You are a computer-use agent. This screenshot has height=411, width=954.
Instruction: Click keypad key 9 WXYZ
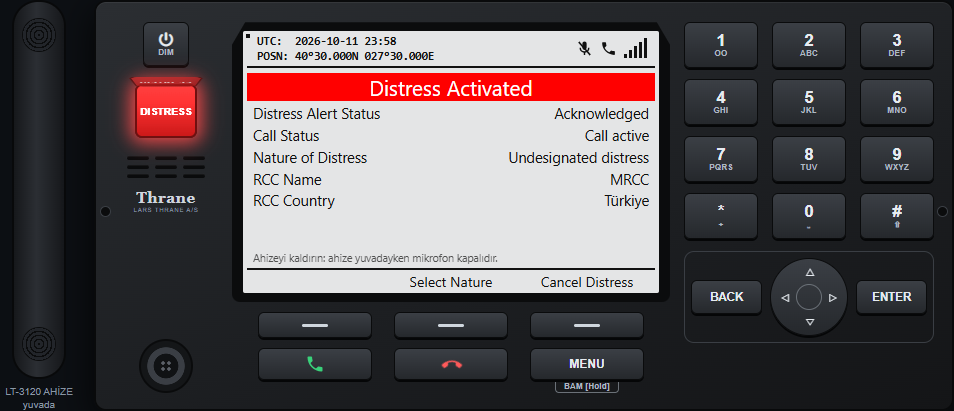(897, 159)
